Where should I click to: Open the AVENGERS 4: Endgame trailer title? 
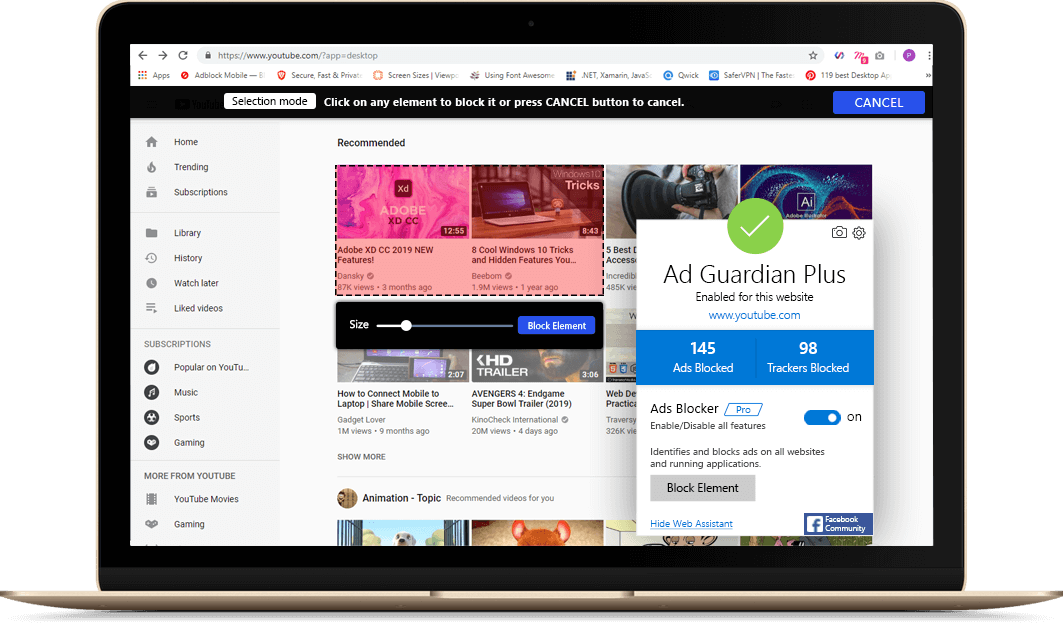coord(522,399)
